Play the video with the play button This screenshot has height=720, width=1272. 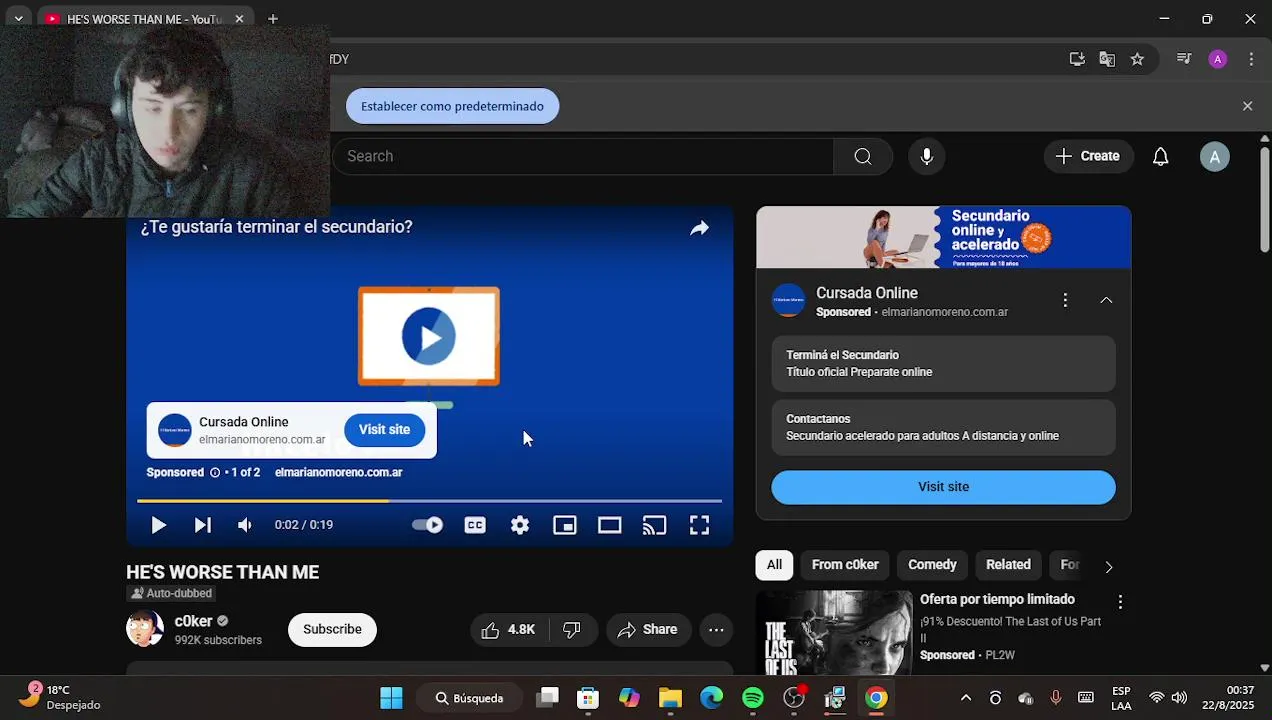click(158, 525)
